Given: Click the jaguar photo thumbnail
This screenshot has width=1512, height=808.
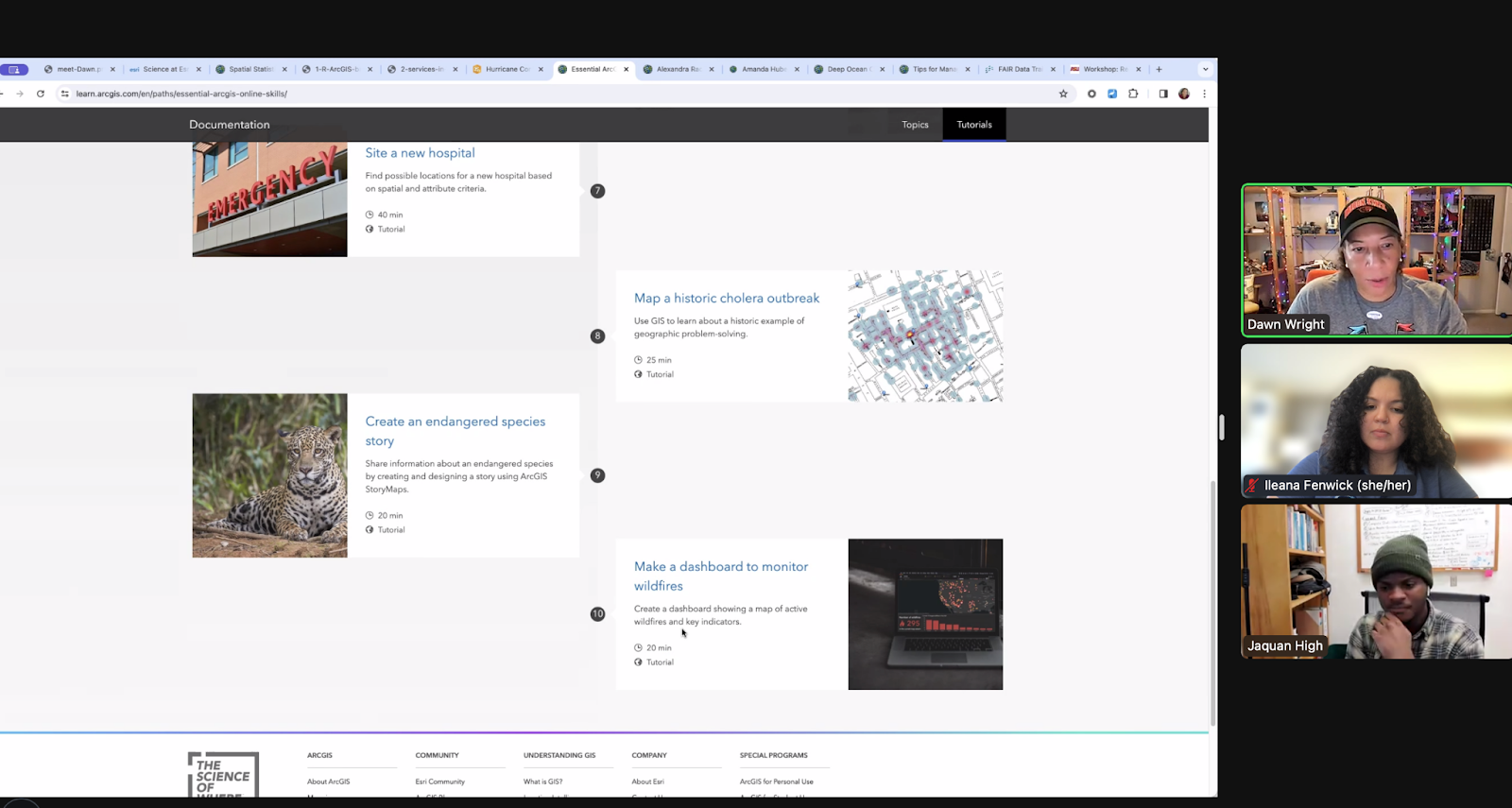Looking at the screenshot, I should coord(270,475).
